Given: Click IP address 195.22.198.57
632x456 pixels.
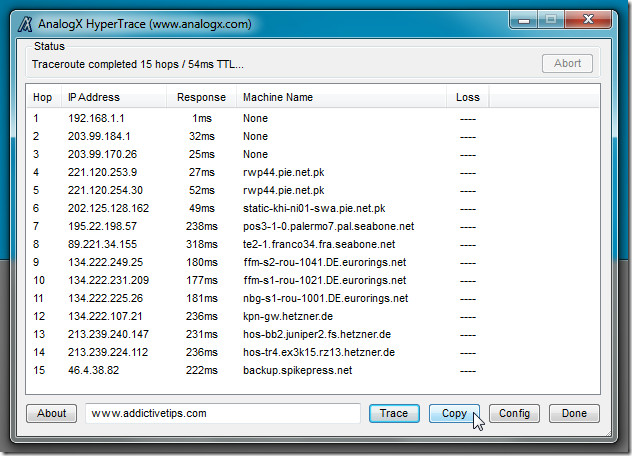Looking at the screenshot, I should (x=102, y=227).
